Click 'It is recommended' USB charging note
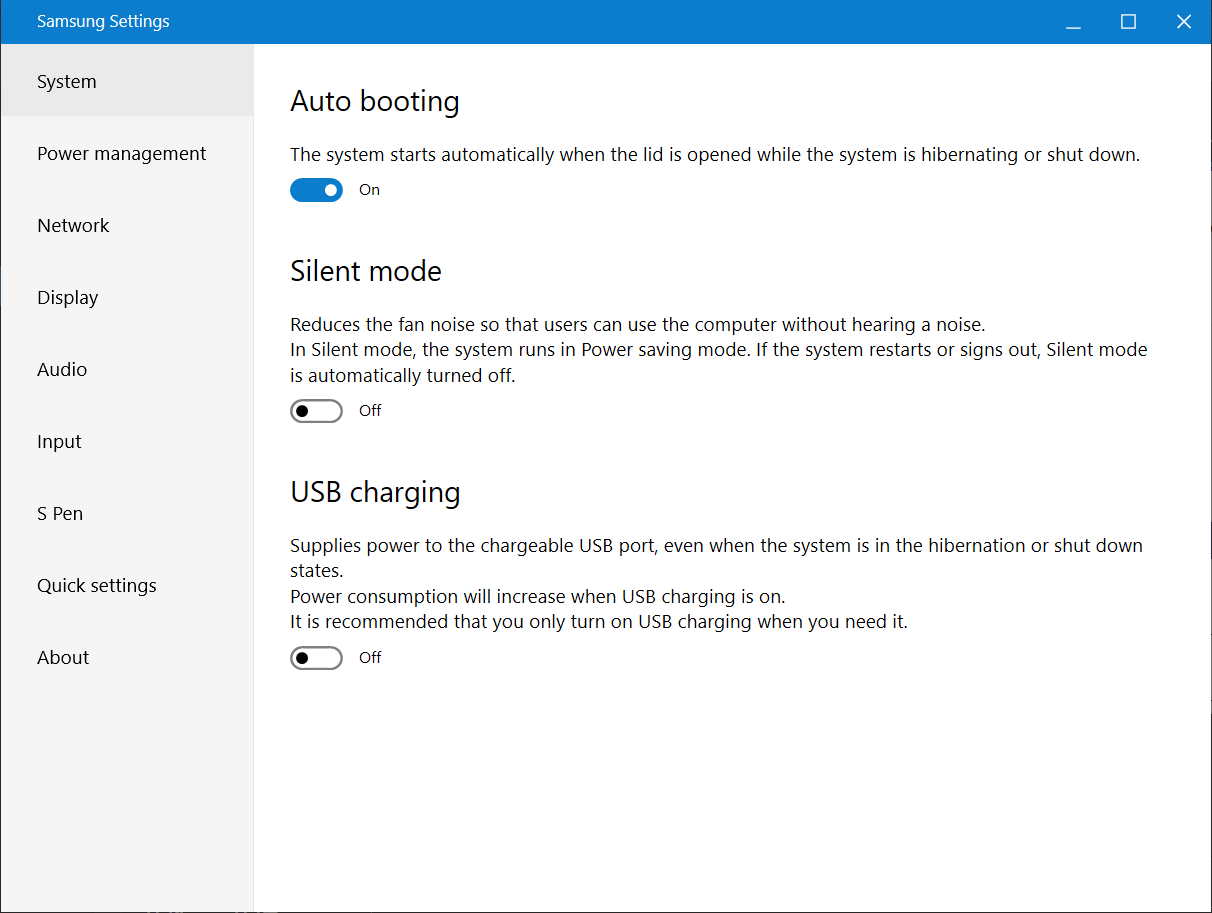The width and height of the screenshot is (1212, 913). pyautogui.click(x=599, y=622)
